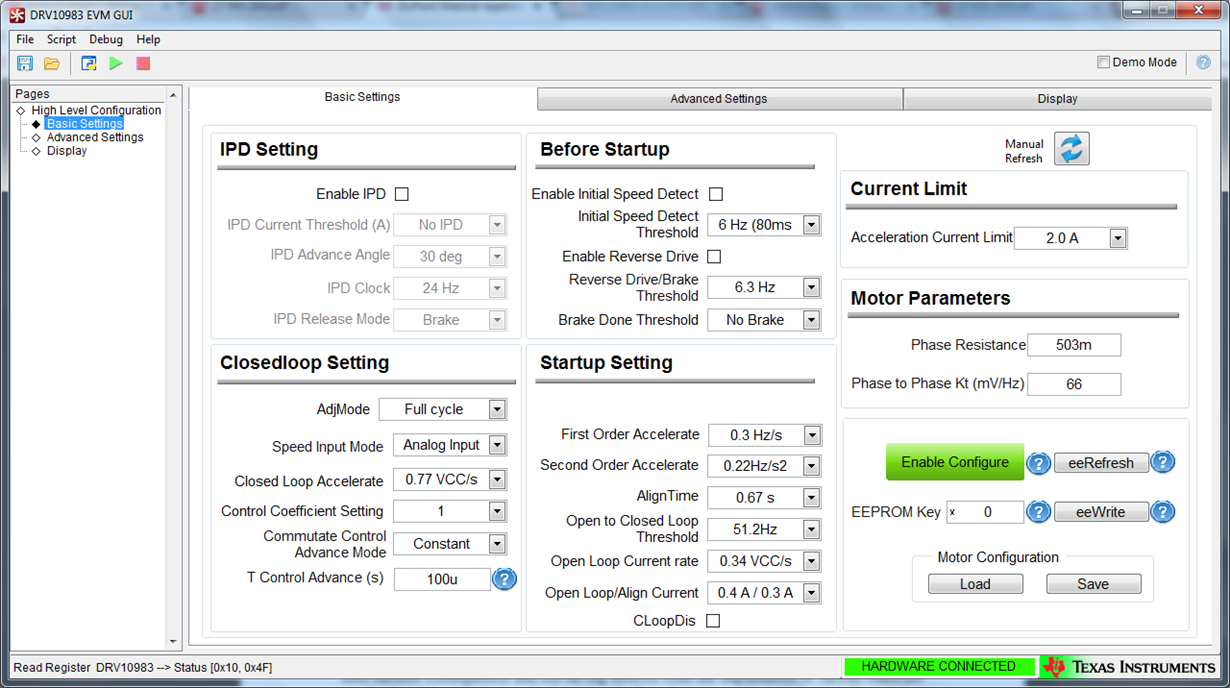The height and width of the screenshot is (688, 1230).
Task: Enable the IPD checkbox
Action: click(402, 194)
